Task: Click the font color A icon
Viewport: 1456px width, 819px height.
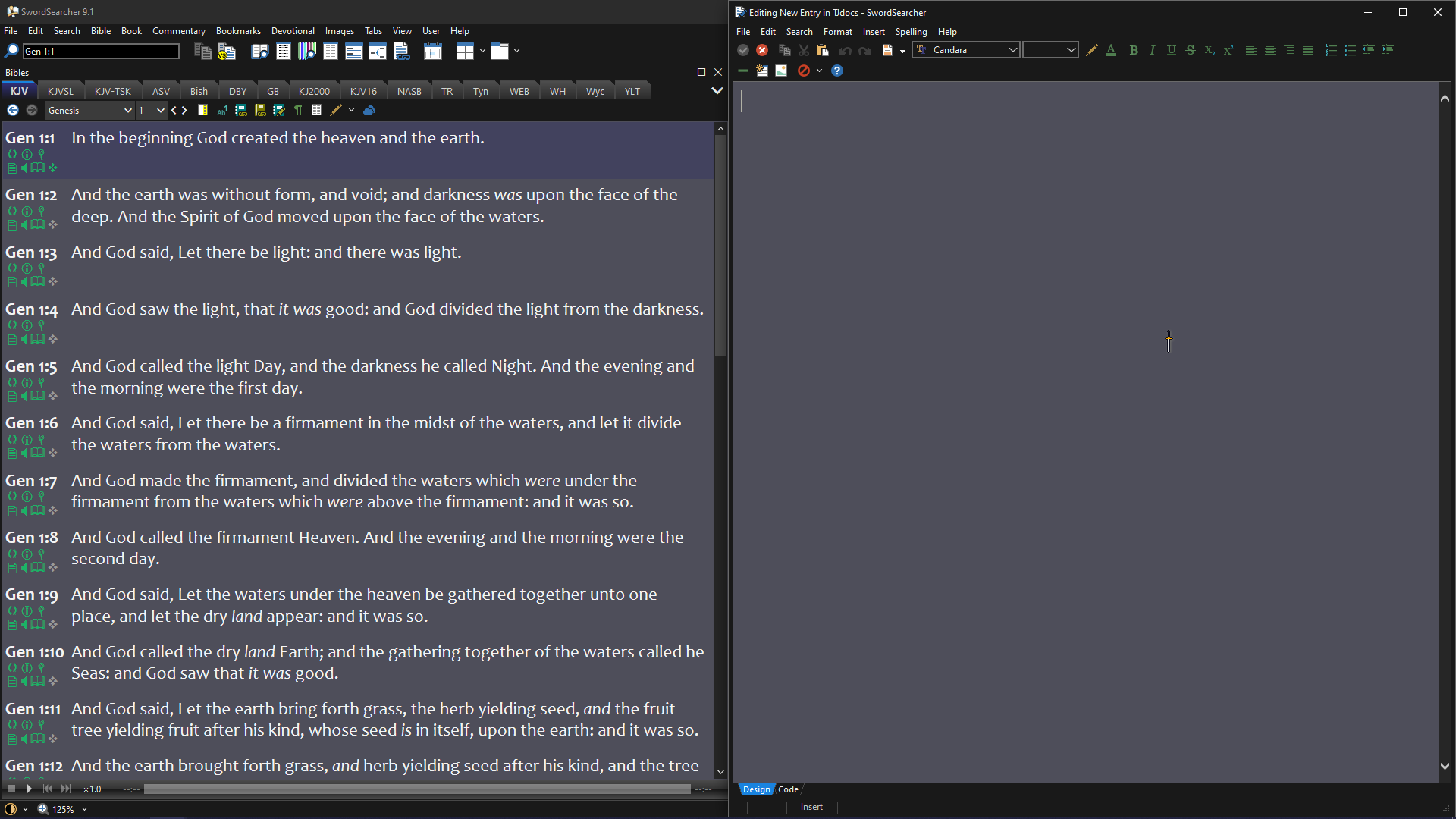Action: [x=1111, y=50]
